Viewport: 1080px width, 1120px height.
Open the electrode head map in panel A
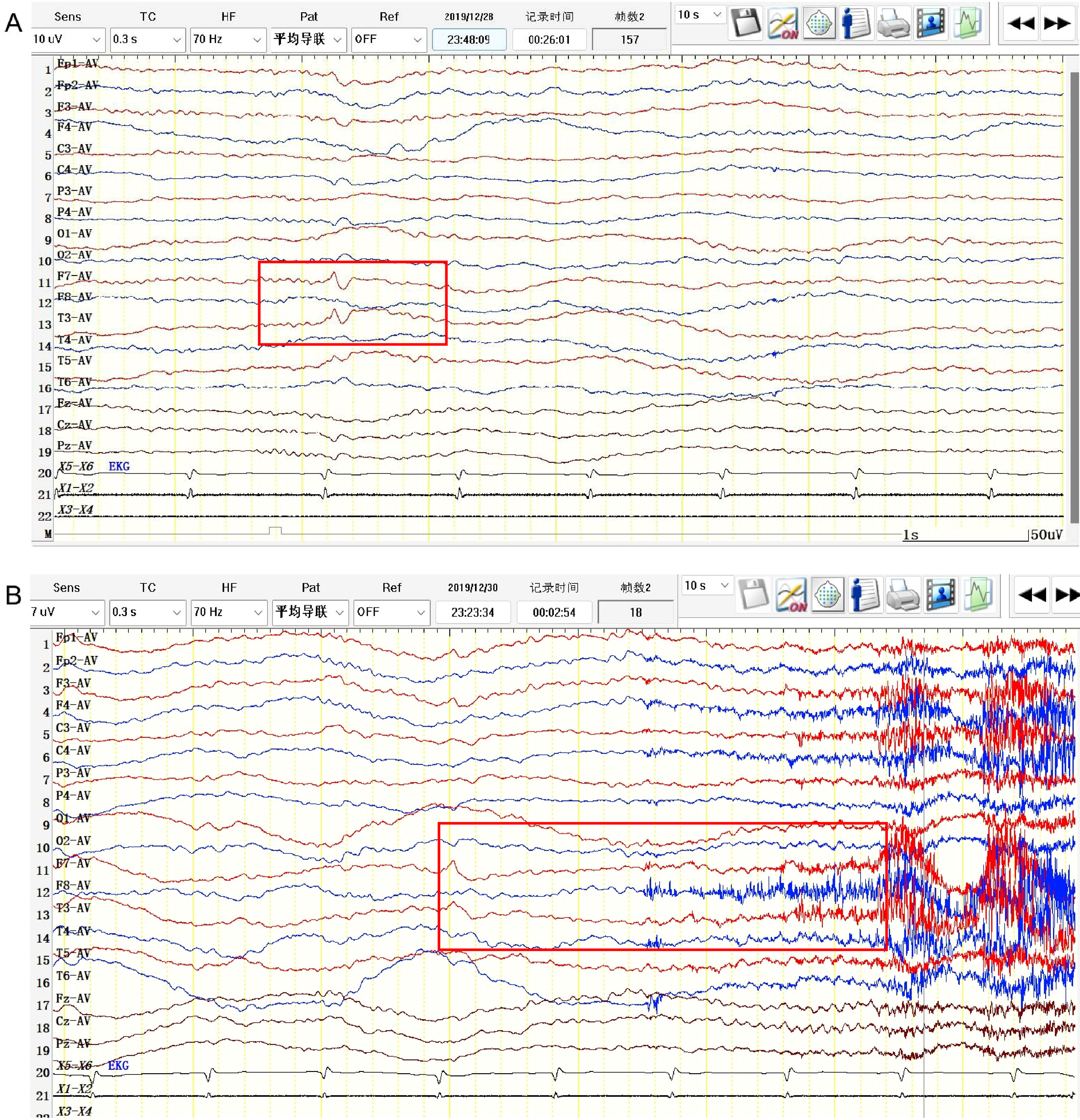click(819, 24)
